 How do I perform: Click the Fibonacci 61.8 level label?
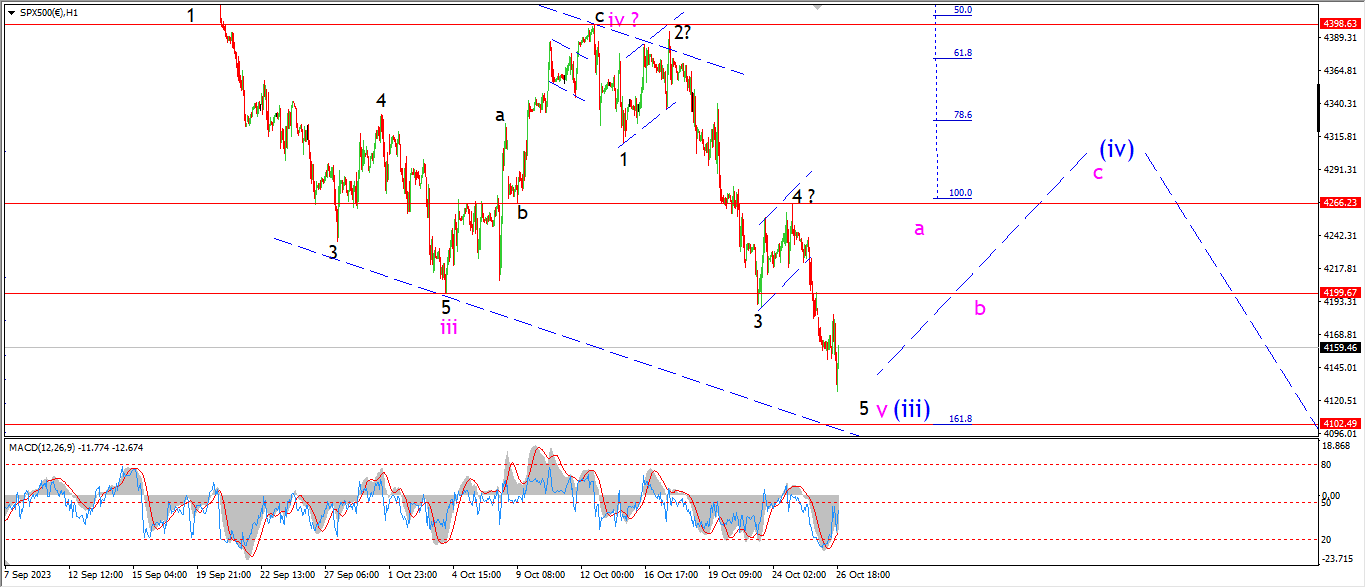point(962,53)
